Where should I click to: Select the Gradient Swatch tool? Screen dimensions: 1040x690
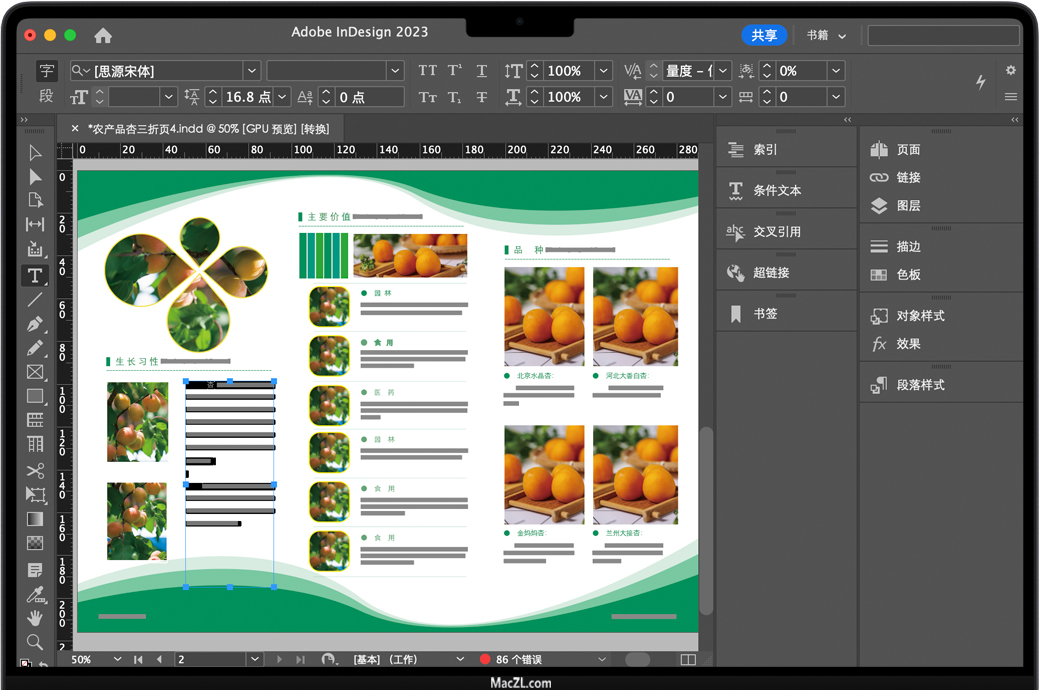click(x=35, y=519)
